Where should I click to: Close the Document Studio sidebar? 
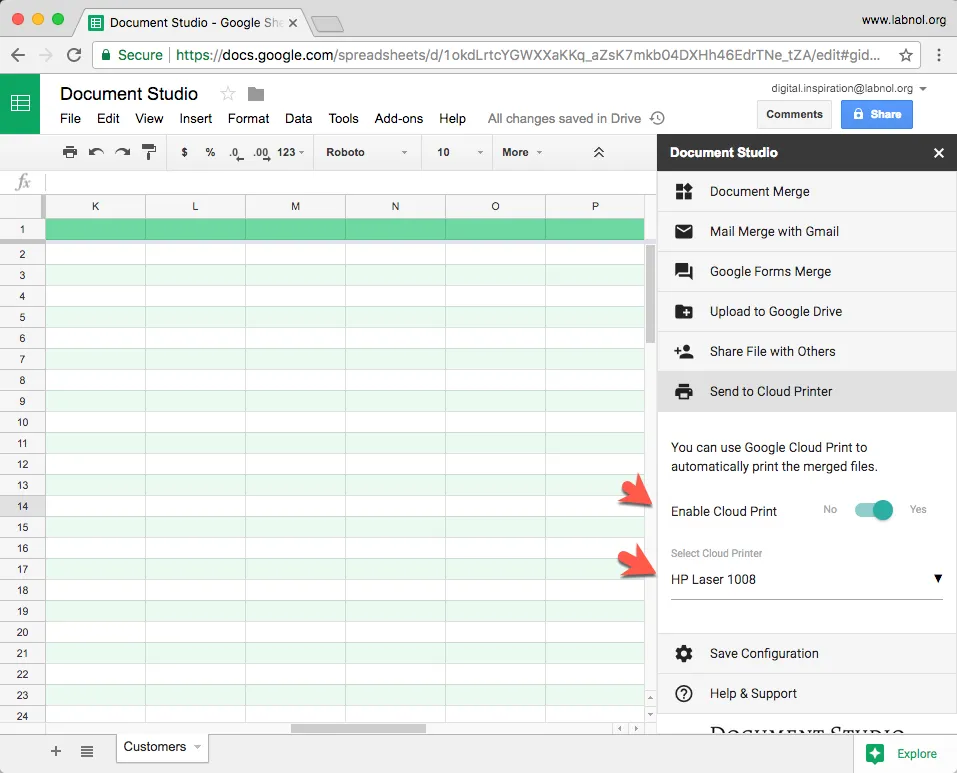pyautogui.click(x=938, y=153)
